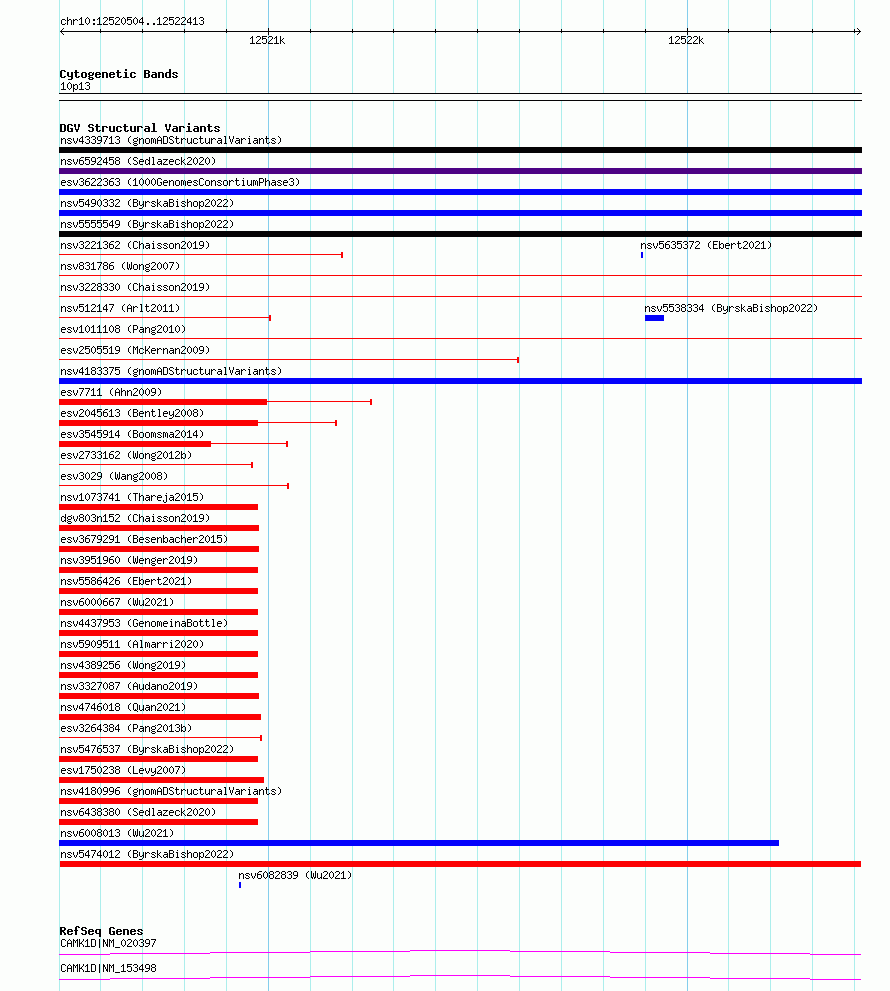This screenshot has height=991, width=890.
Task: Select nsv1073741 Thareja2015 label
Action: click(x=132, y=497)
